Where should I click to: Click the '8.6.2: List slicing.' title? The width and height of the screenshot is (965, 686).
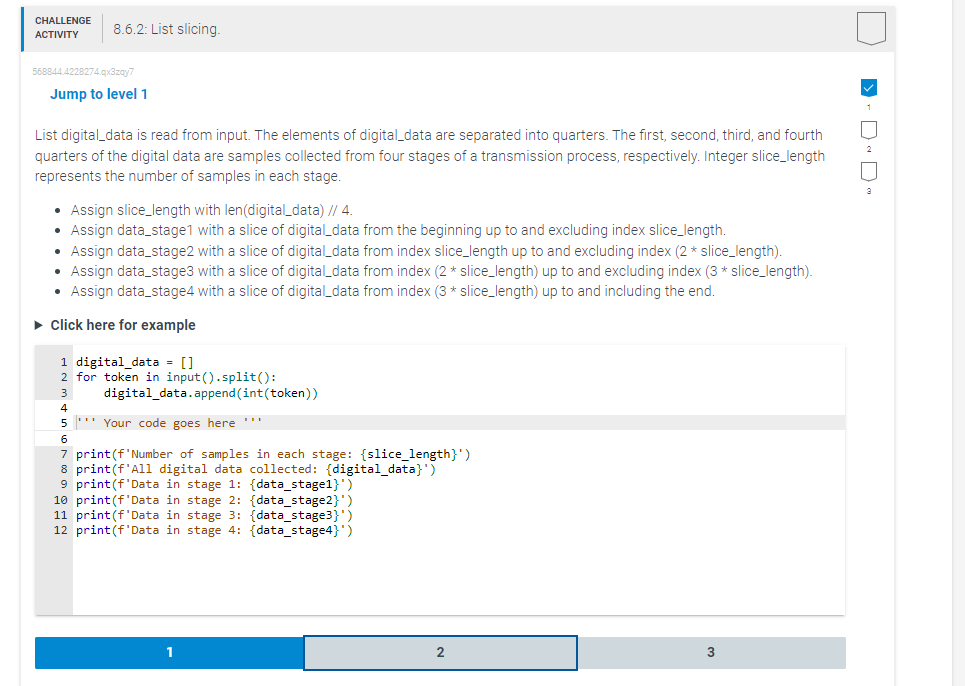pos(167,29)
